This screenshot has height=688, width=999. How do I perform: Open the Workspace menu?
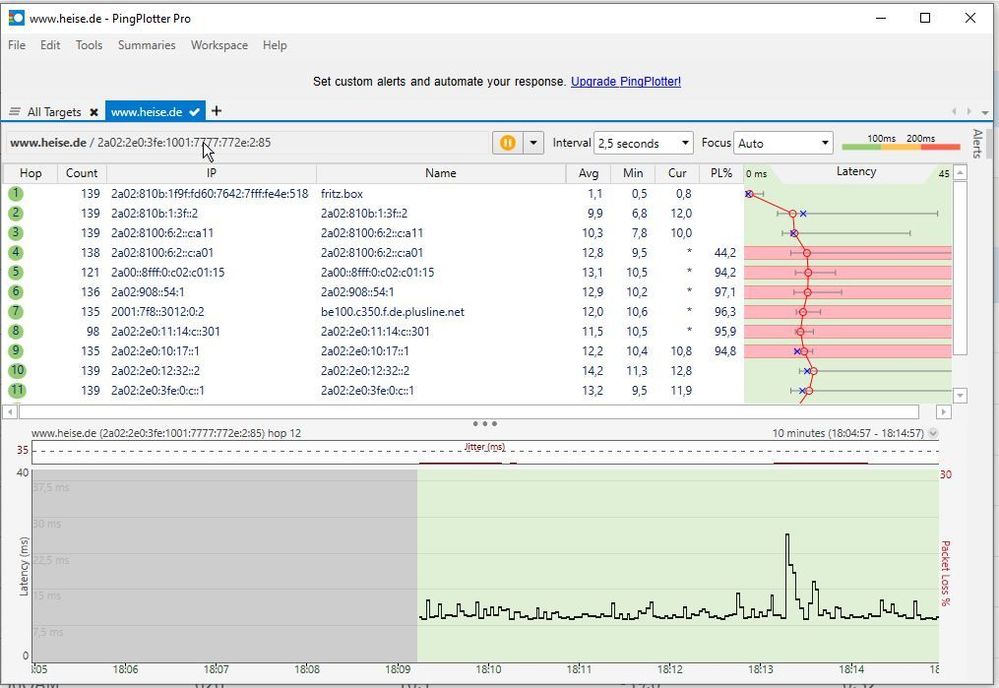pos(219,45)
